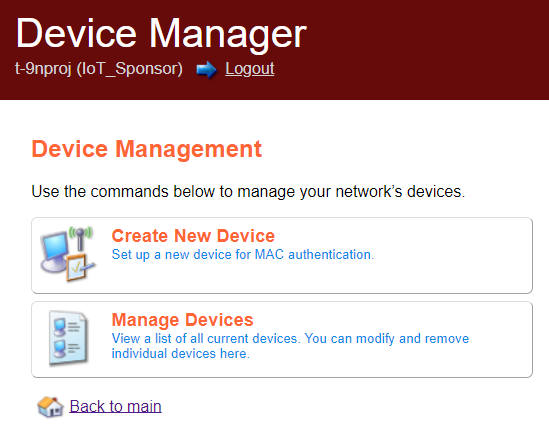The width and height of the screenshot is (549, 425).
Task: Click the computer with antenna icon
Action: coord(67,254)
